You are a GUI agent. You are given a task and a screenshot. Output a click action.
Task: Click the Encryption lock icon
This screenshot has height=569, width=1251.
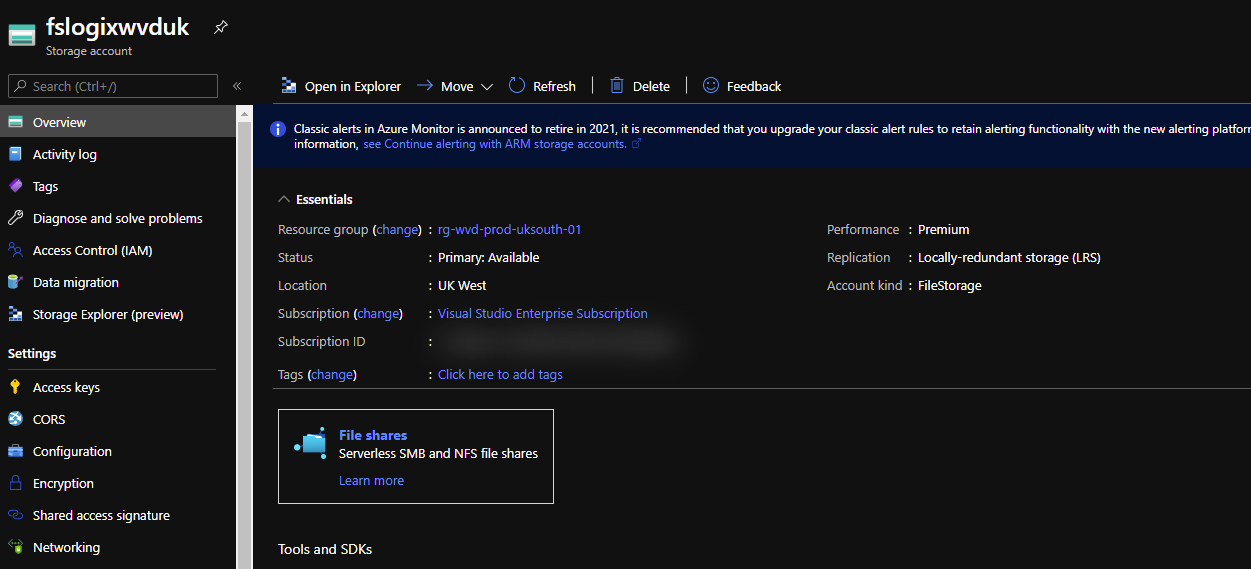15,483
